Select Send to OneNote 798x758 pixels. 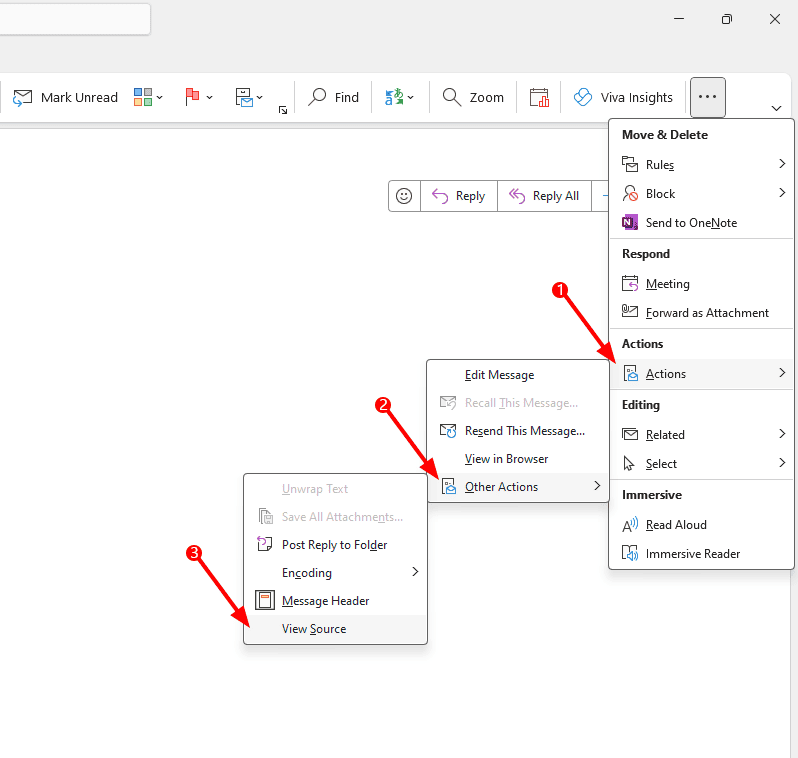pyautogui.click(x=691, y=223)
